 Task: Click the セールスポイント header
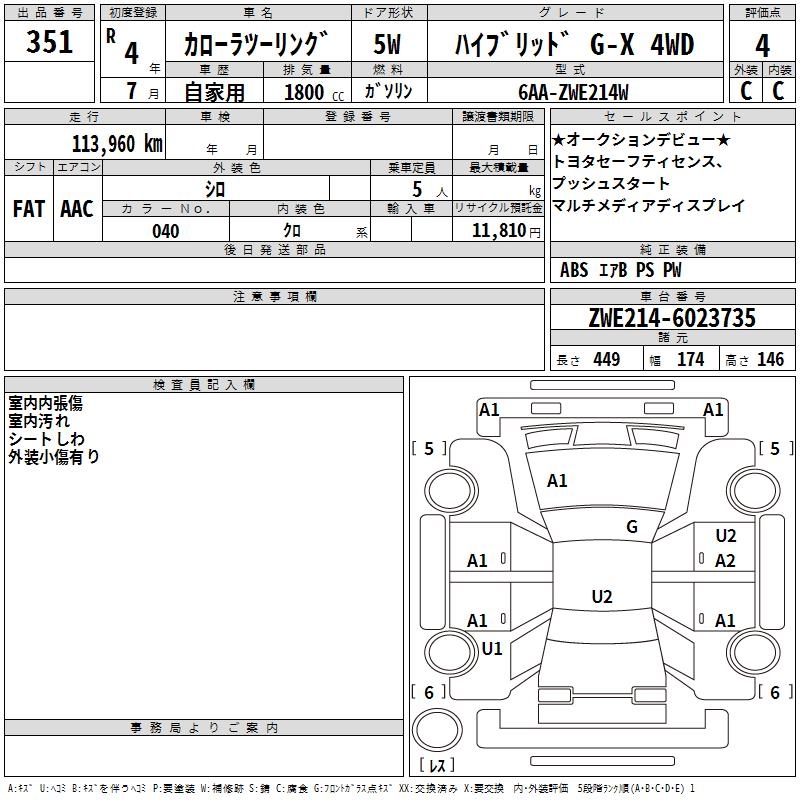(x=672, y=116)
